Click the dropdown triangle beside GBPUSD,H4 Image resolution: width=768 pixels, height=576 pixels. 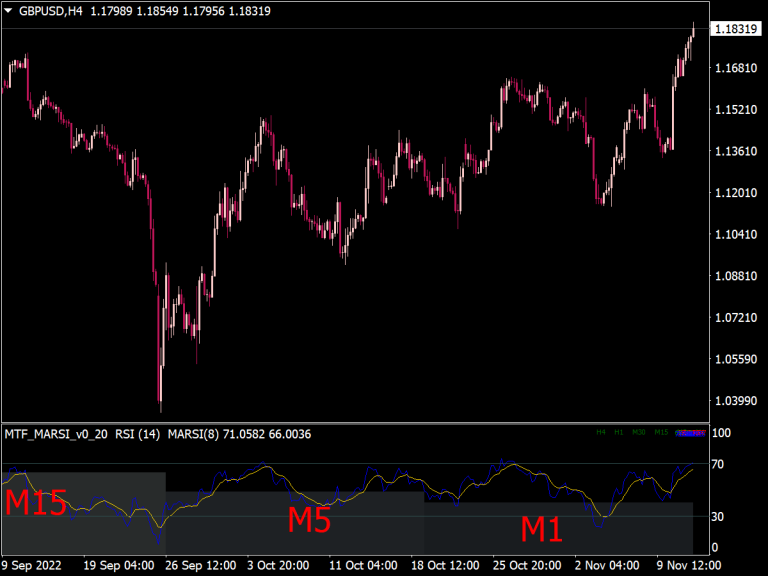[x=9, y=10]
